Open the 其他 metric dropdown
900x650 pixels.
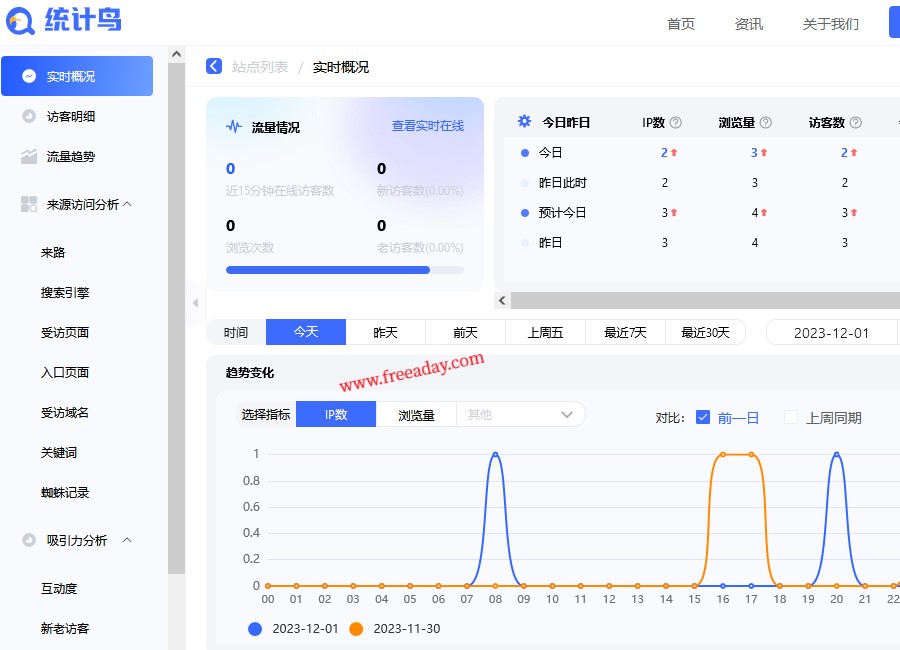tap(521, 415)
